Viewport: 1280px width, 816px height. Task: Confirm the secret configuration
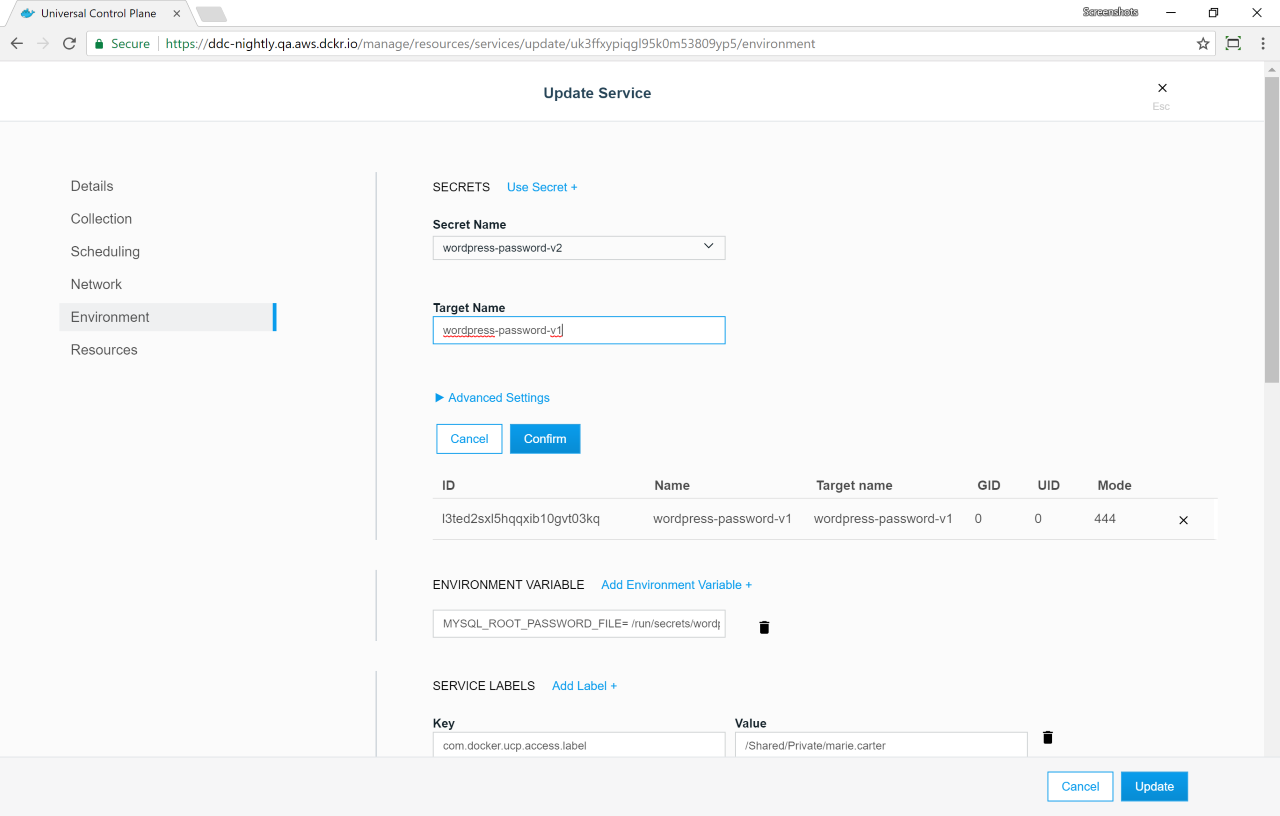tap(544, 439)
